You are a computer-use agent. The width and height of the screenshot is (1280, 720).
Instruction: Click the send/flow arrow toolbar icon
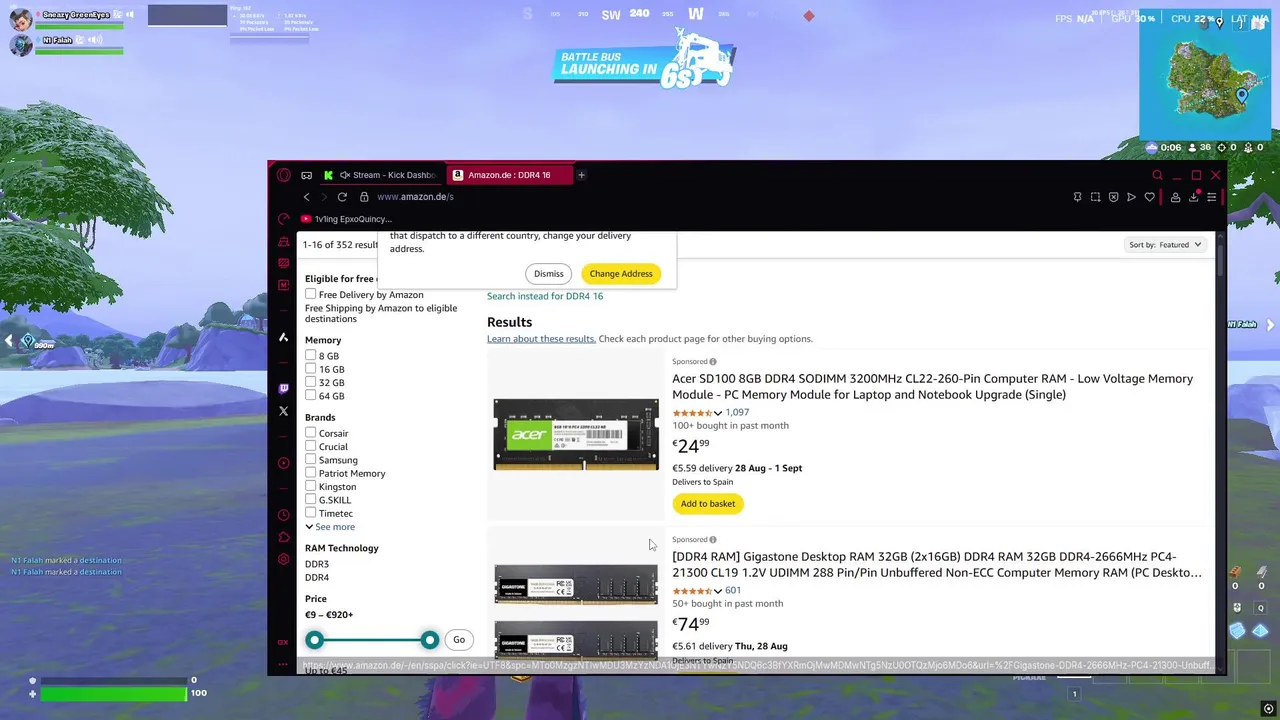[1131, 197]
